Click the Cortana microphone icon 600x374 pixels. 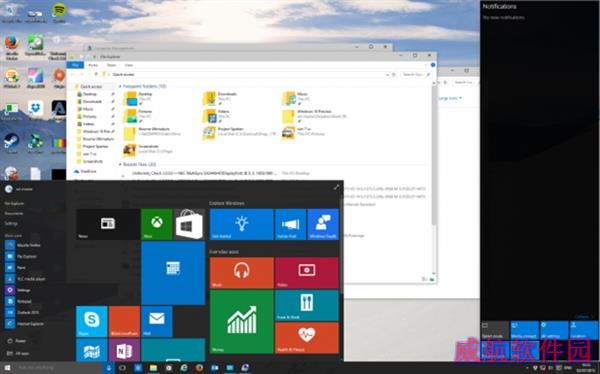click(109, 368)
